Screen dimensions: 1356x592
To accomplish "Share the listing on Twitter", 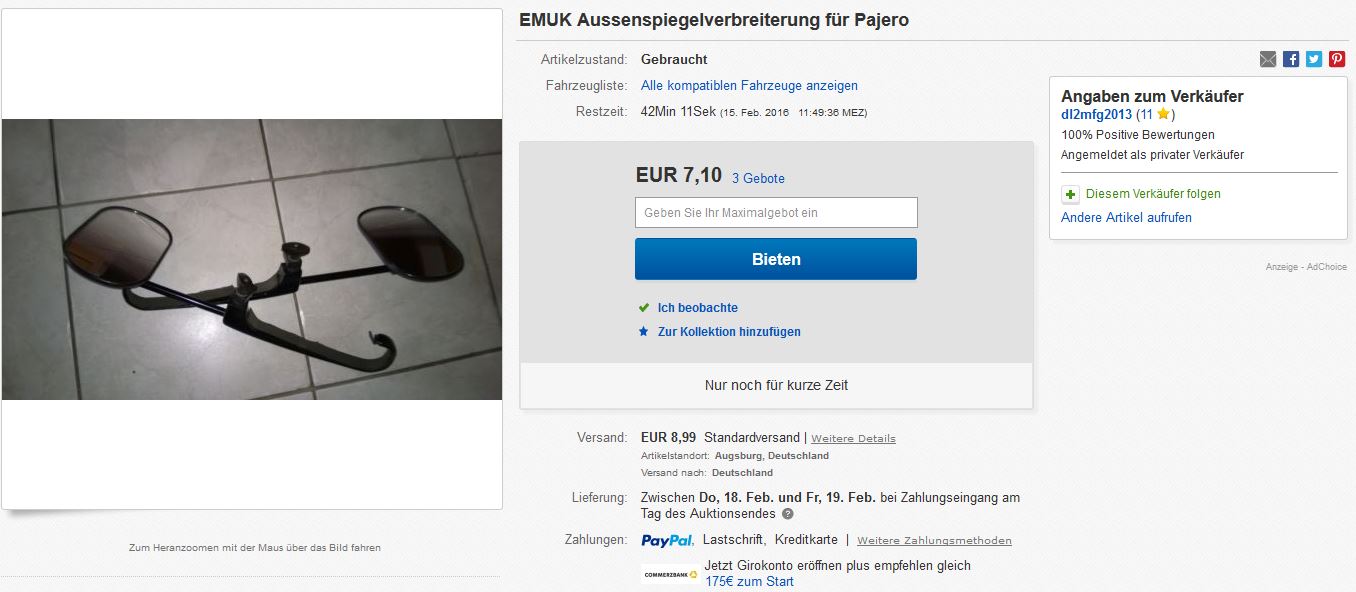I will (x=1314, y=59).
